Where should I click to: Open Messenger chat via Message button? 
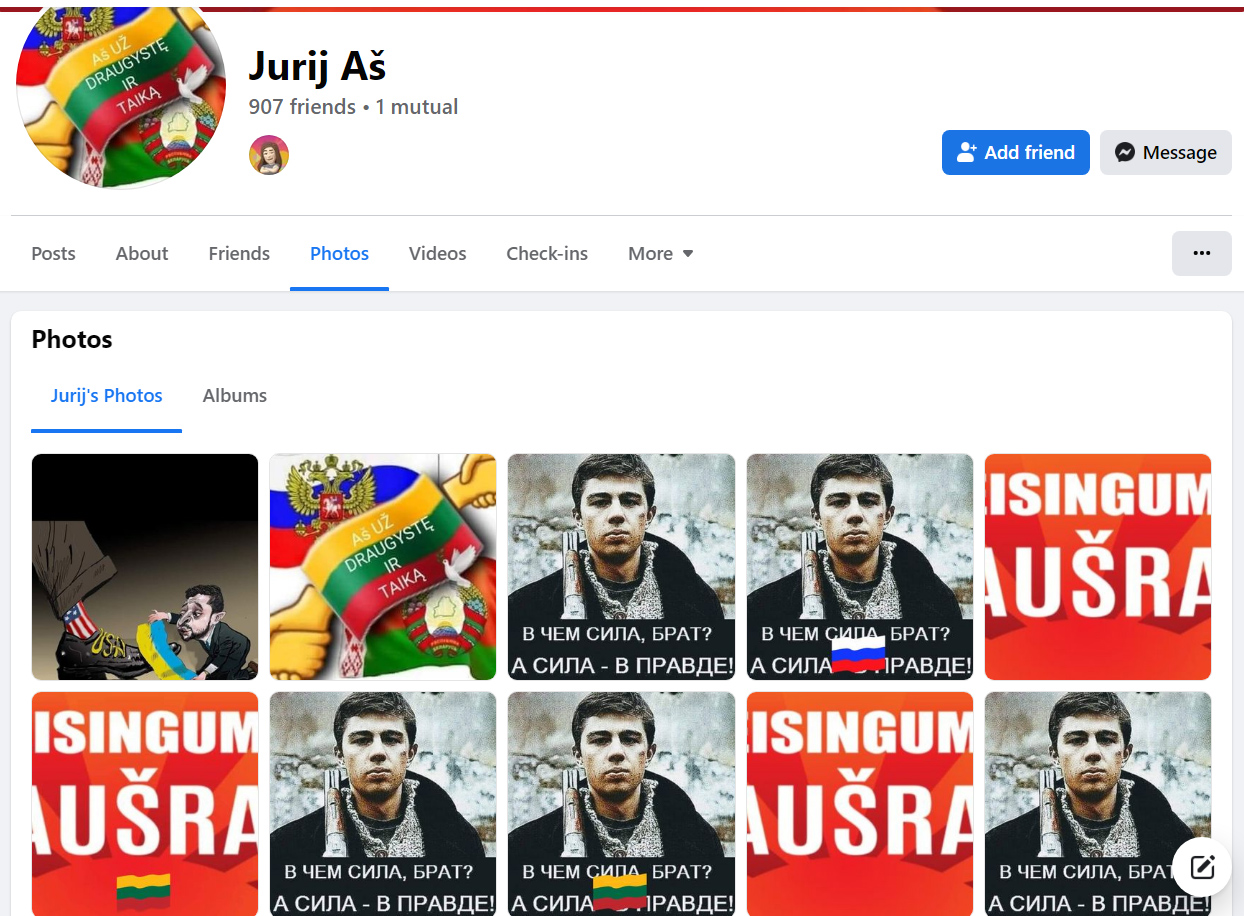[1165, 153]
